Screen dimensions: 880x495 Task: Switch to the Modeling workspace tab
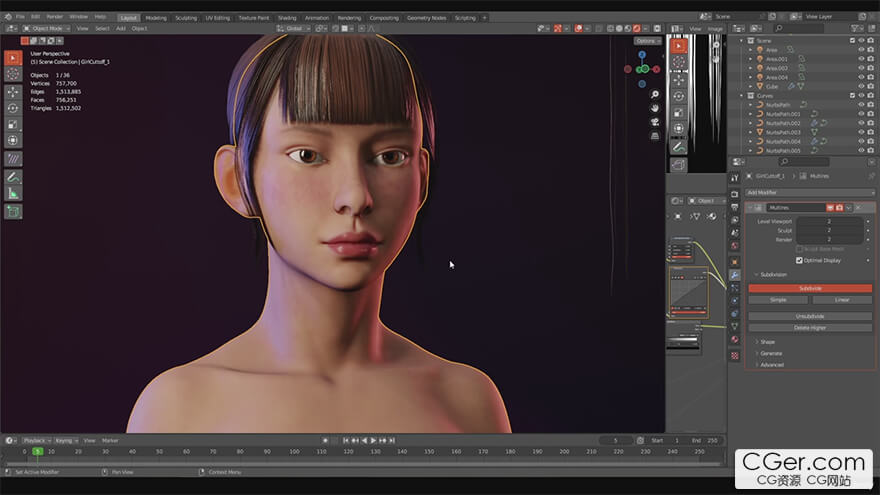click(x=156, y=18)
